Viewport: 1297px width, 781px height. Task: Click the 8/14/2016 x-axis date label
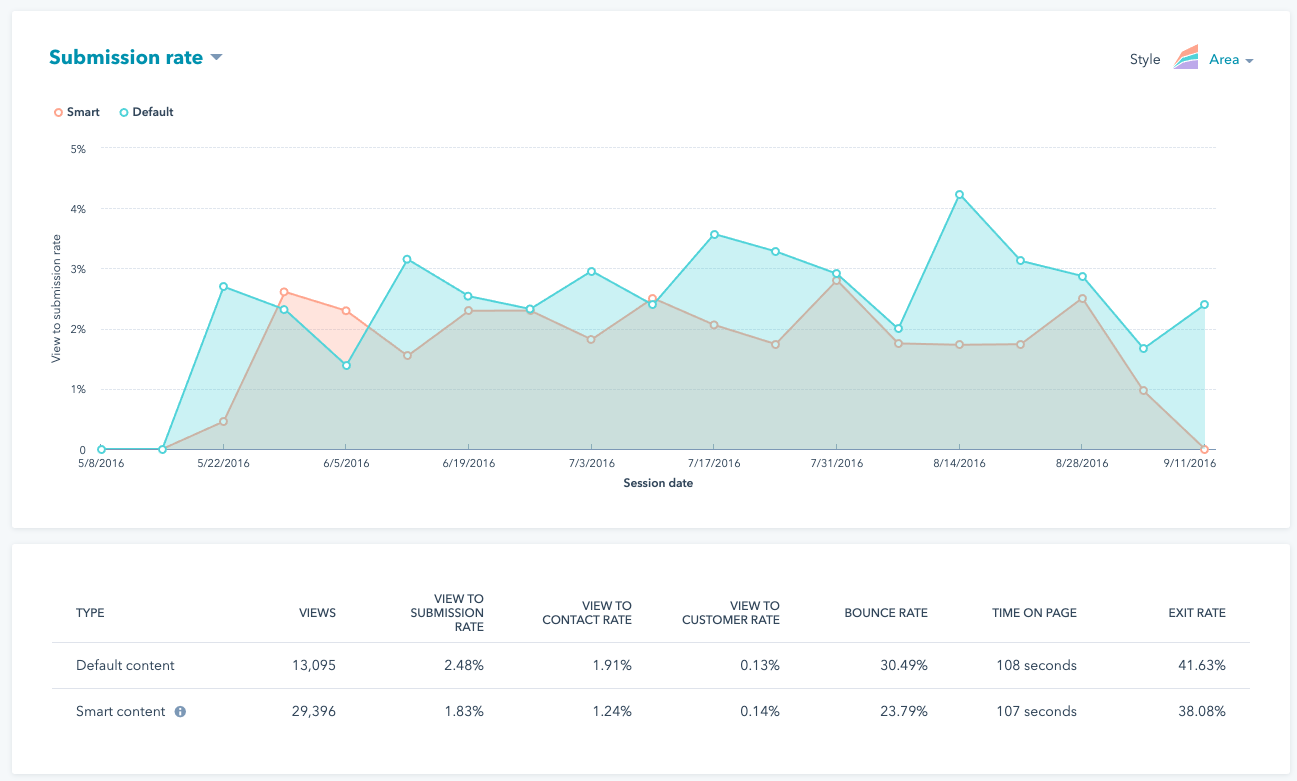(x=960, y=464)
